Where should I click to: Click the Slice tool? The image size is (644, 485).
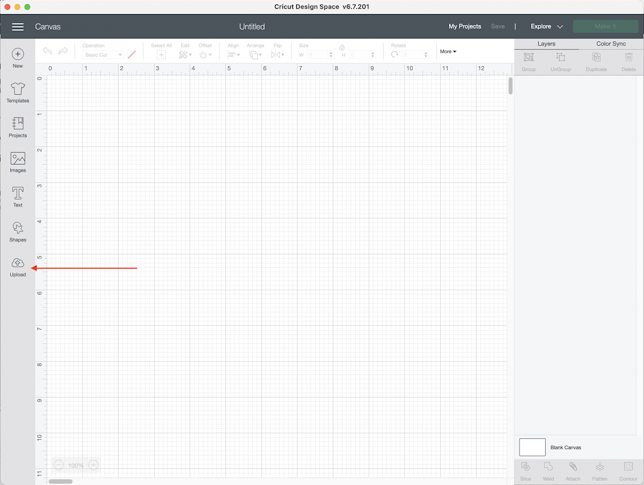pos(525,471)
